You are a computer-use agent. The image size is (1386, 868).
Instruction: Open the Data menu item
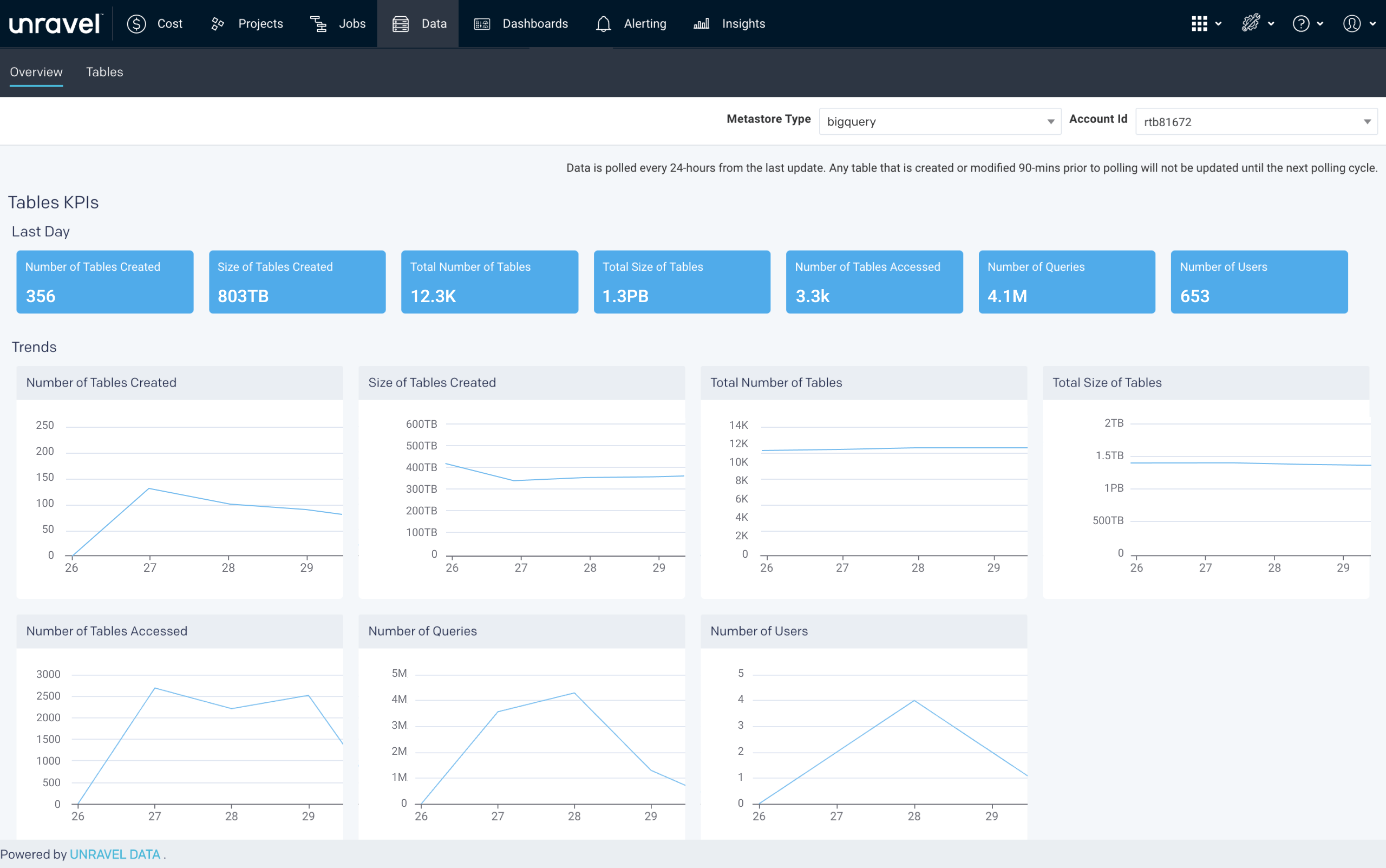(x=419, y=23)
